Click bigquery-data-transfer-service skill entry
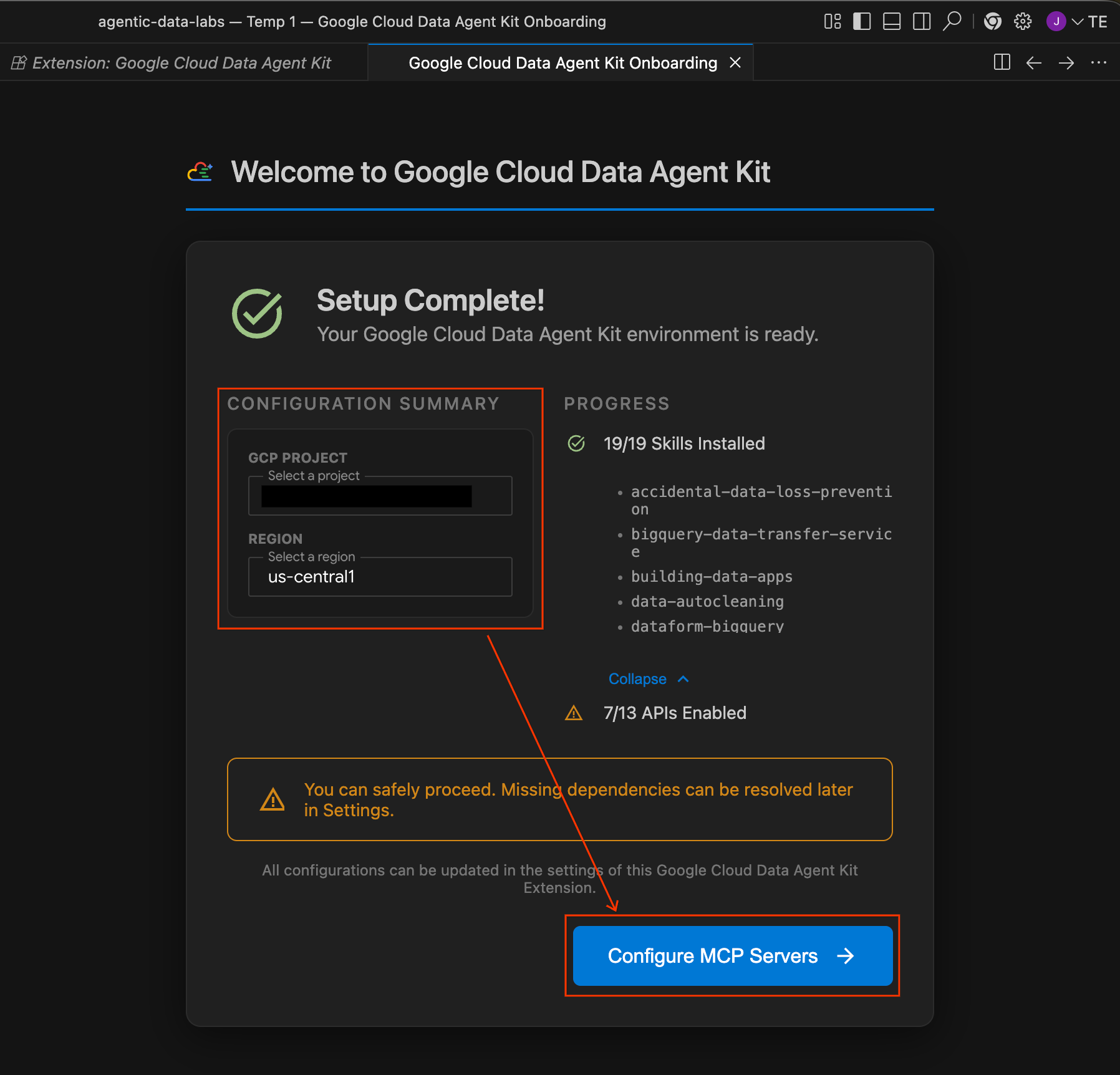The width and height of the screenshot is (1120, 1075). click(761, 542)
